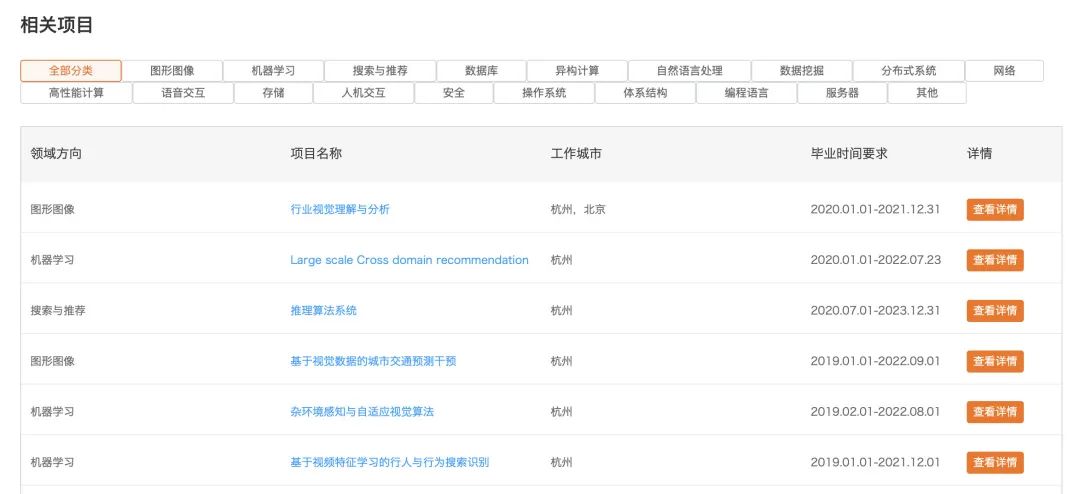This screenshot has width=1080, height=494.
Task: Show 数据挖掘 category projects
Action: tap(802, 71)
